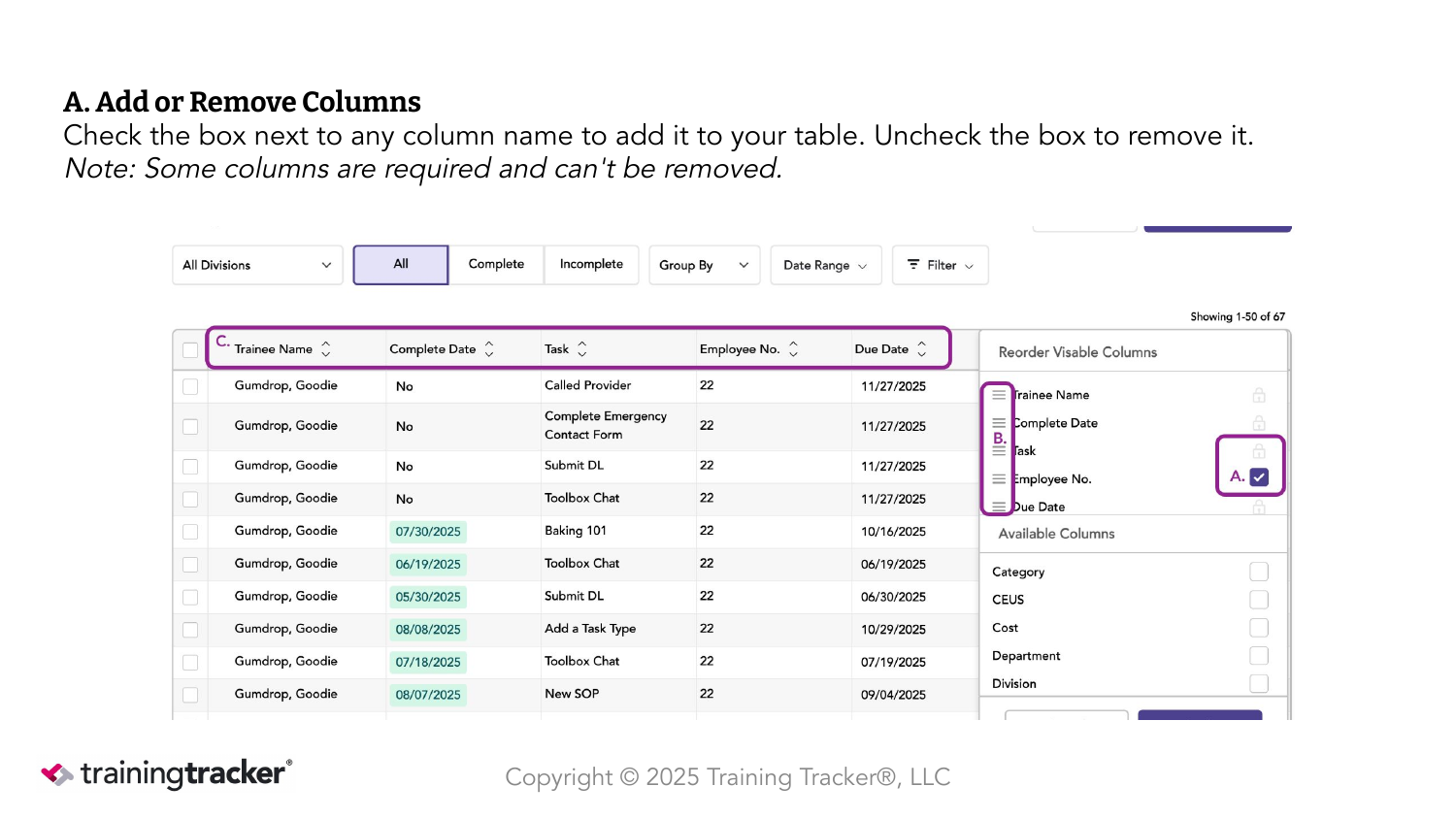Viewport: 1456px width, 819px height.
Task: Click the New SOP task cell
Action: 572,694
